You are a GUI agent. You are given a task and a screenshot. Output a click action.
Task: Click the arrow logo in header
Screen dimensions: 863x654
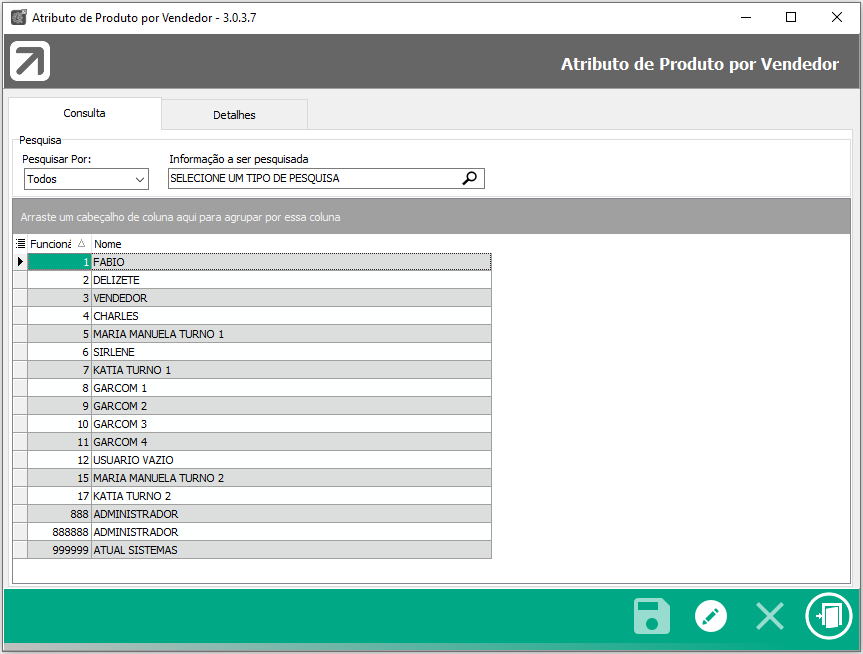[30, 62]
